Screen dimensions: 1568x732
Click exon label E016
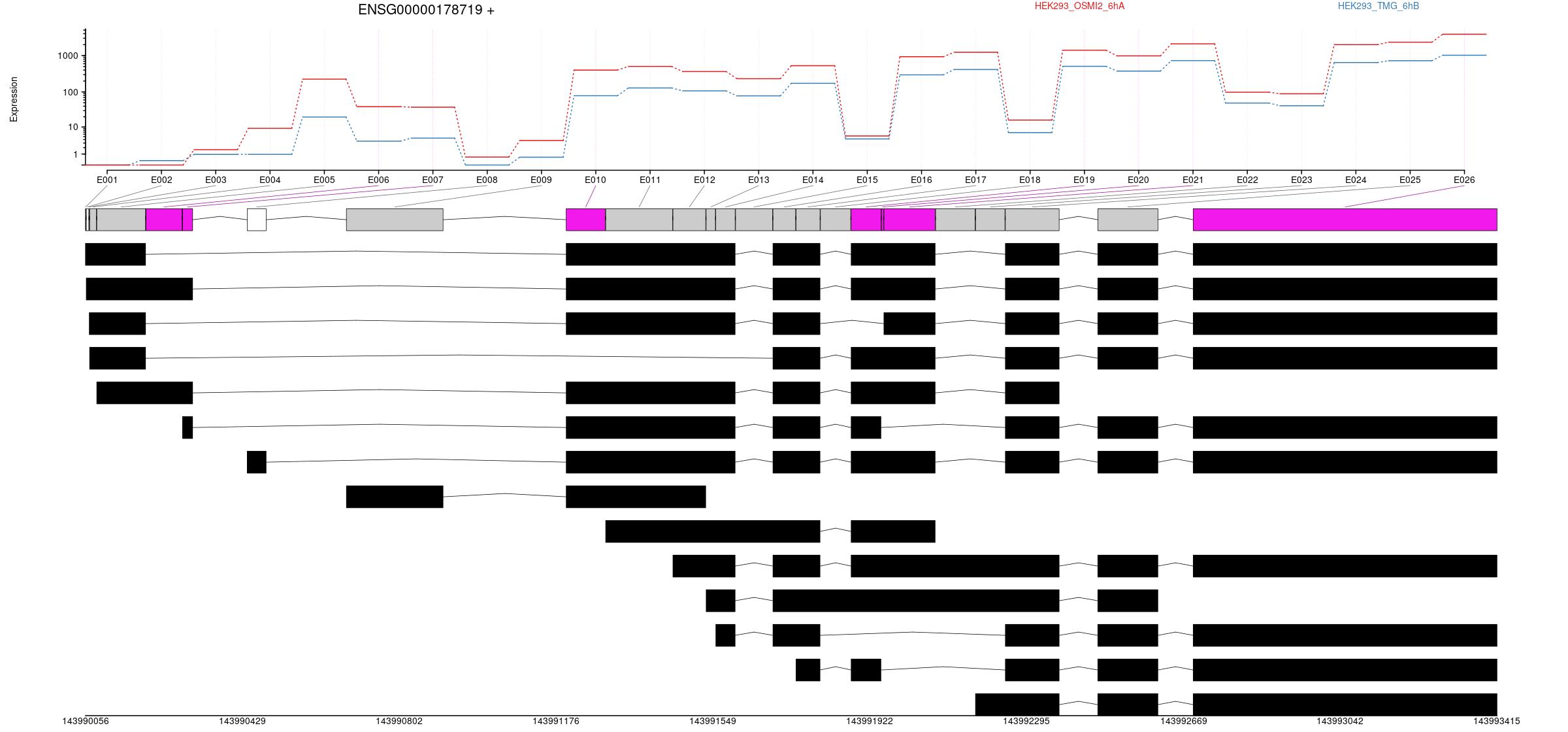point(921,180)
